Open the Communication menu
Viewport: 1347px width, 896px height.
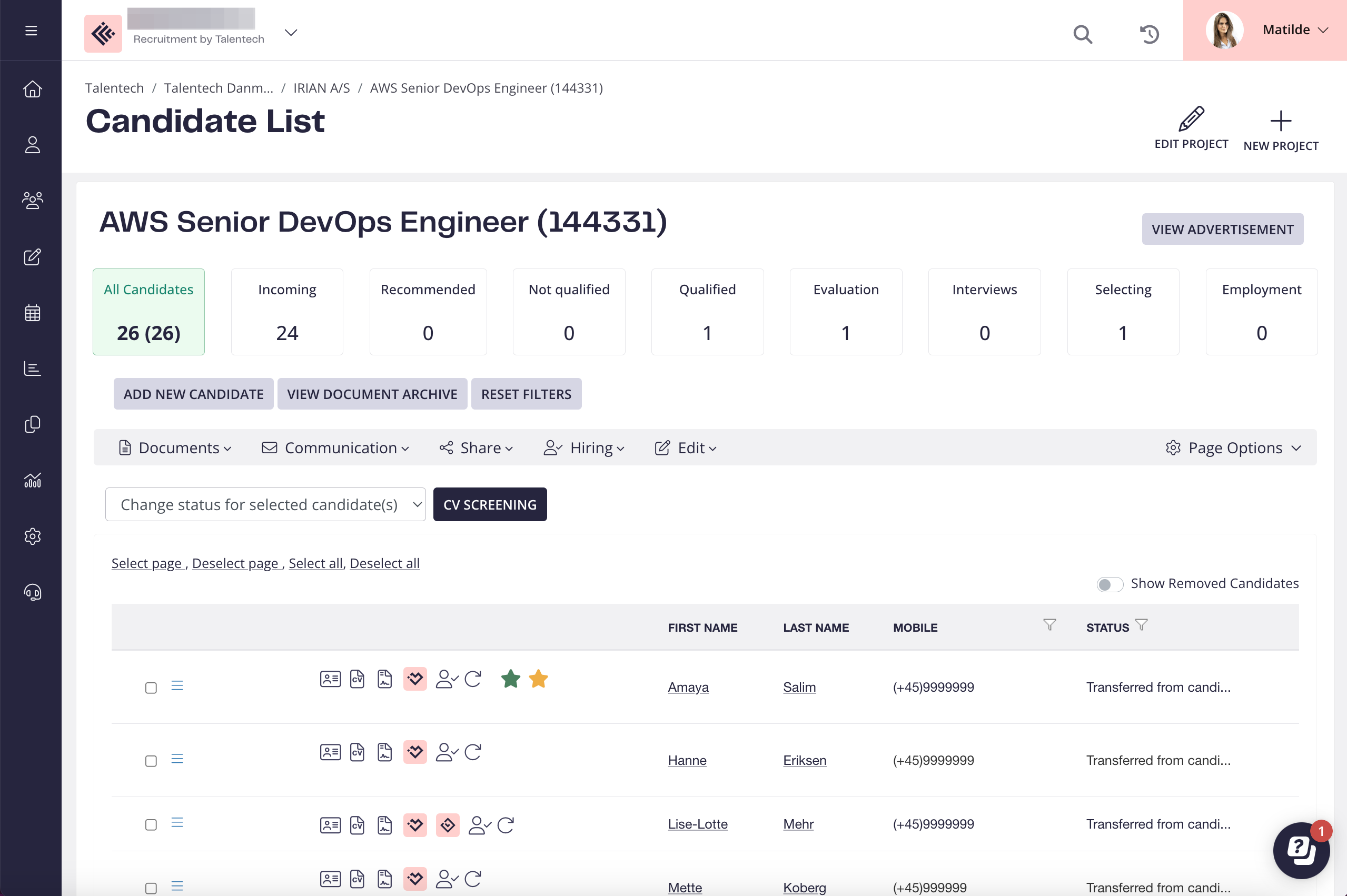tap(335, 447)
